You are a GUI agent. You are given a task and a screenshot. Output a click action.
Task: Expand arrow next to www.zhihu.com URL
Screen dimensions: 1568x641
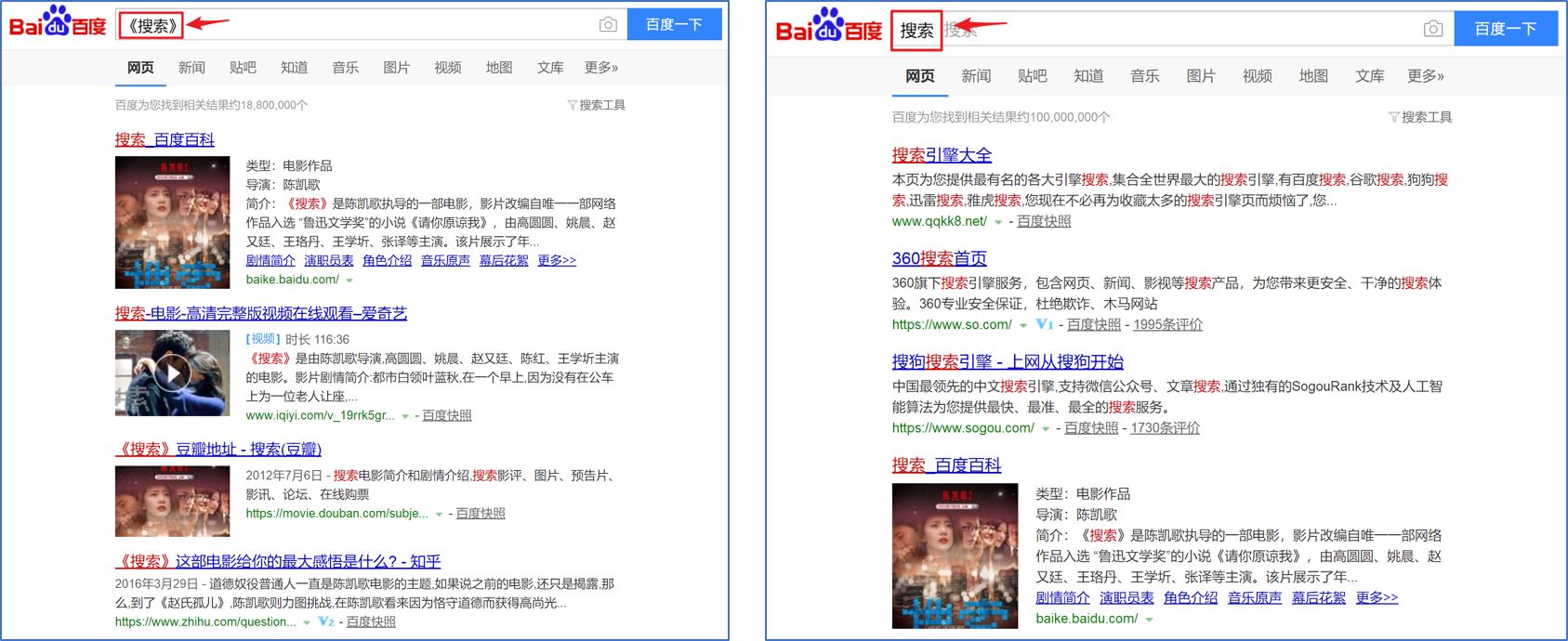(307, 622)
